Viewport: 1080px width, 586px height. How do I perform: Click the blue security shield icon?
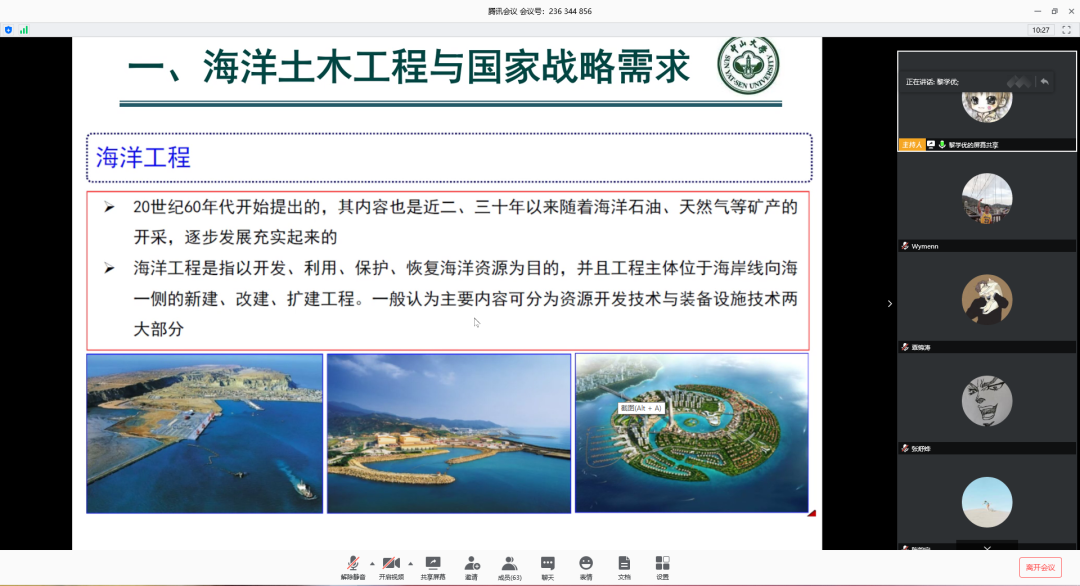(8, 30)
